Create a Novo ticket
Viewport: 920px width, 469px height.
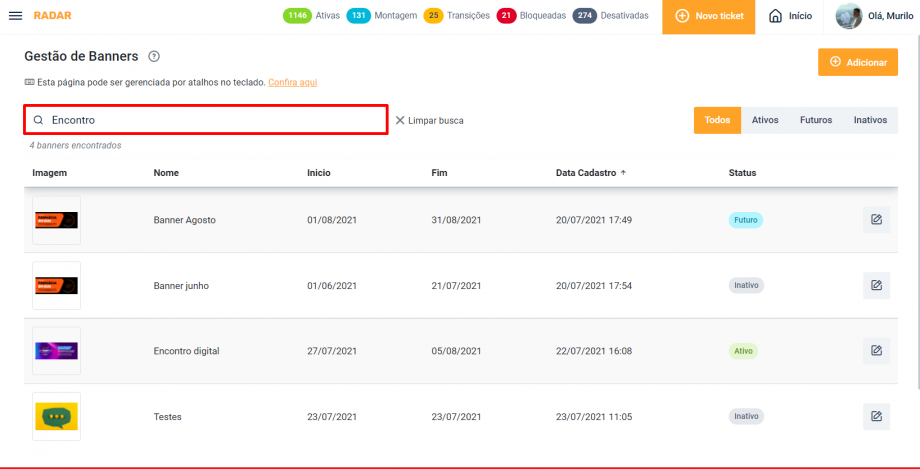[709, 16]
